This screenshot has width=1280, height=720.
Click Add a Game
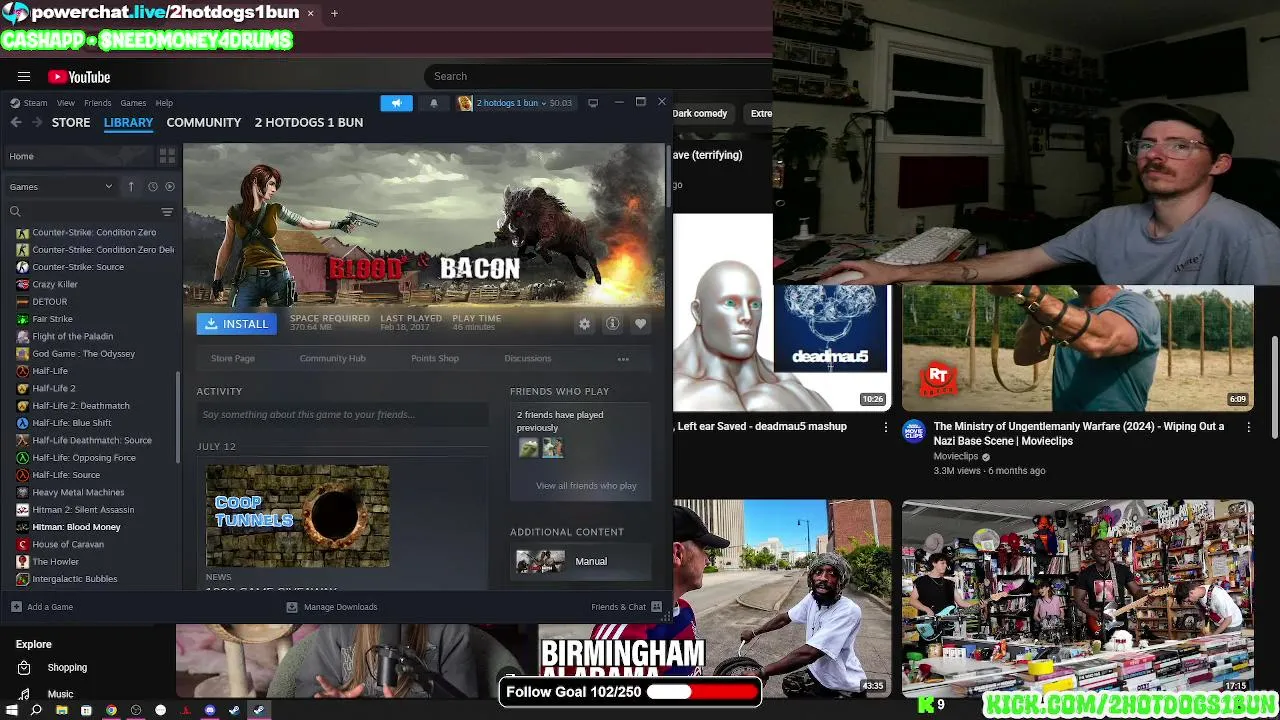click(42, 607)
